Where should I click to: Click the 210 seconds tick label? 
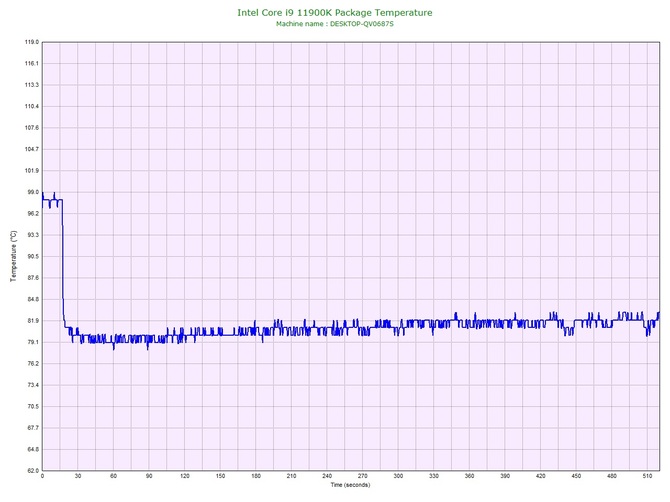coord(291,476)
